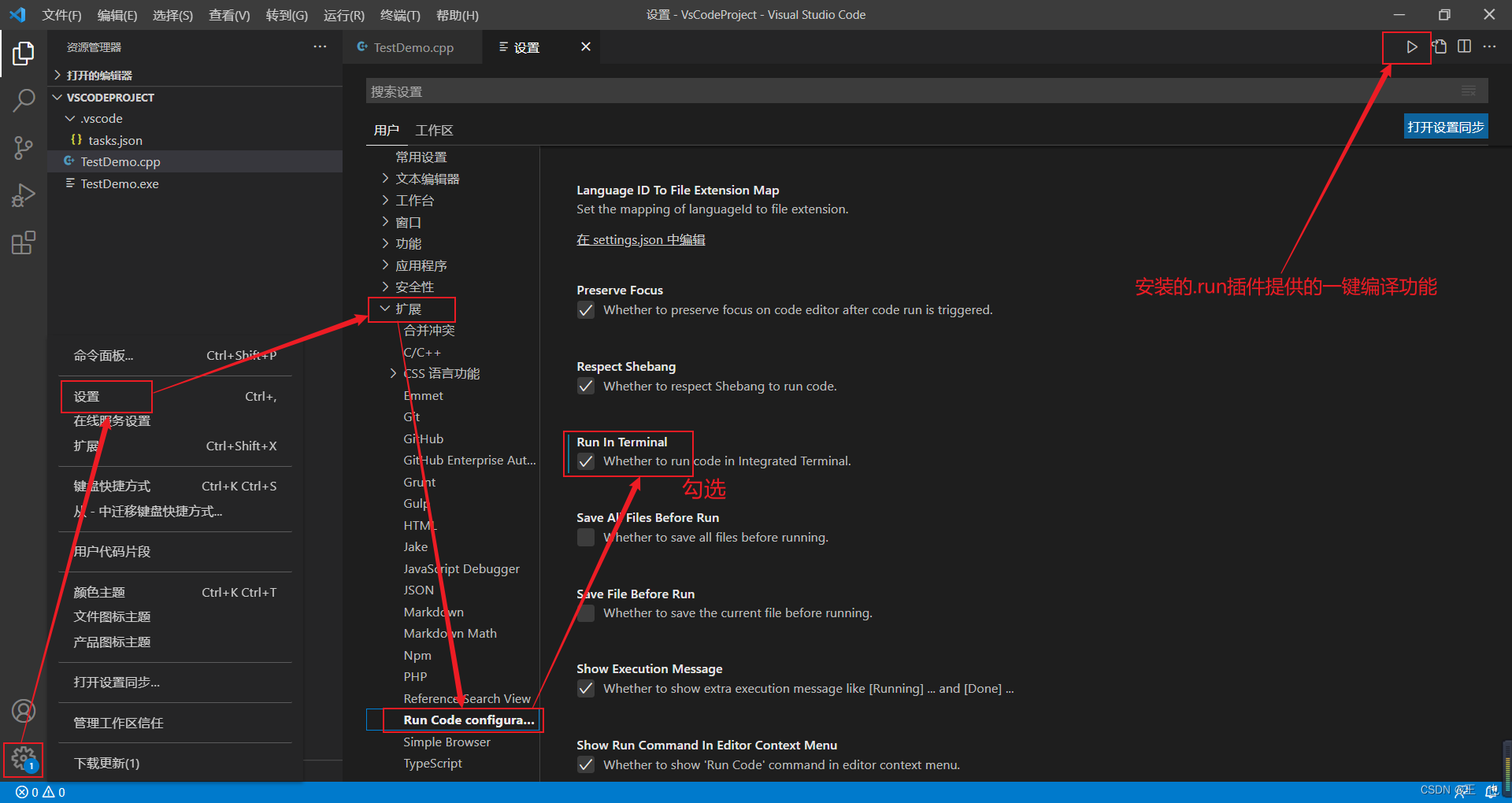Toggle Preserve Focus checkbox
This screenshot has width=1512, height=803.
pos(586,310)
